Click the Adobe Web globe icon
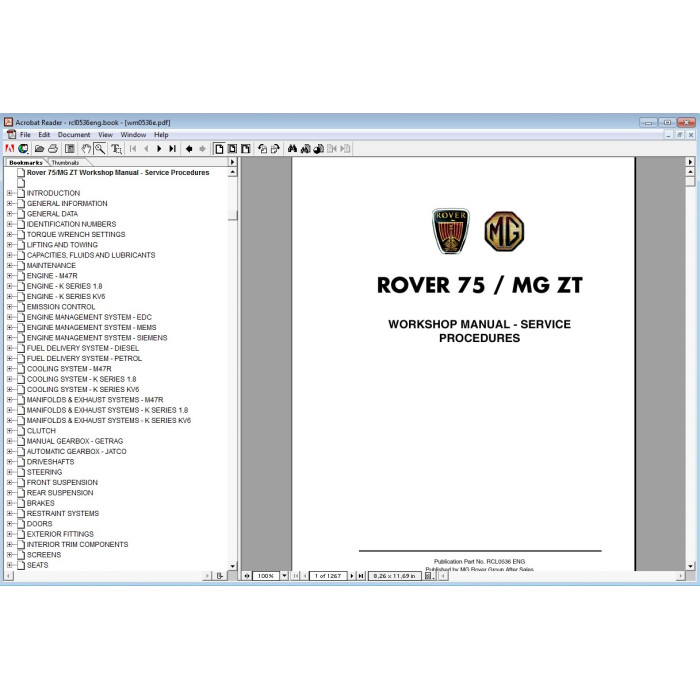This screenshot has width=700, height=700. [23, 149]
